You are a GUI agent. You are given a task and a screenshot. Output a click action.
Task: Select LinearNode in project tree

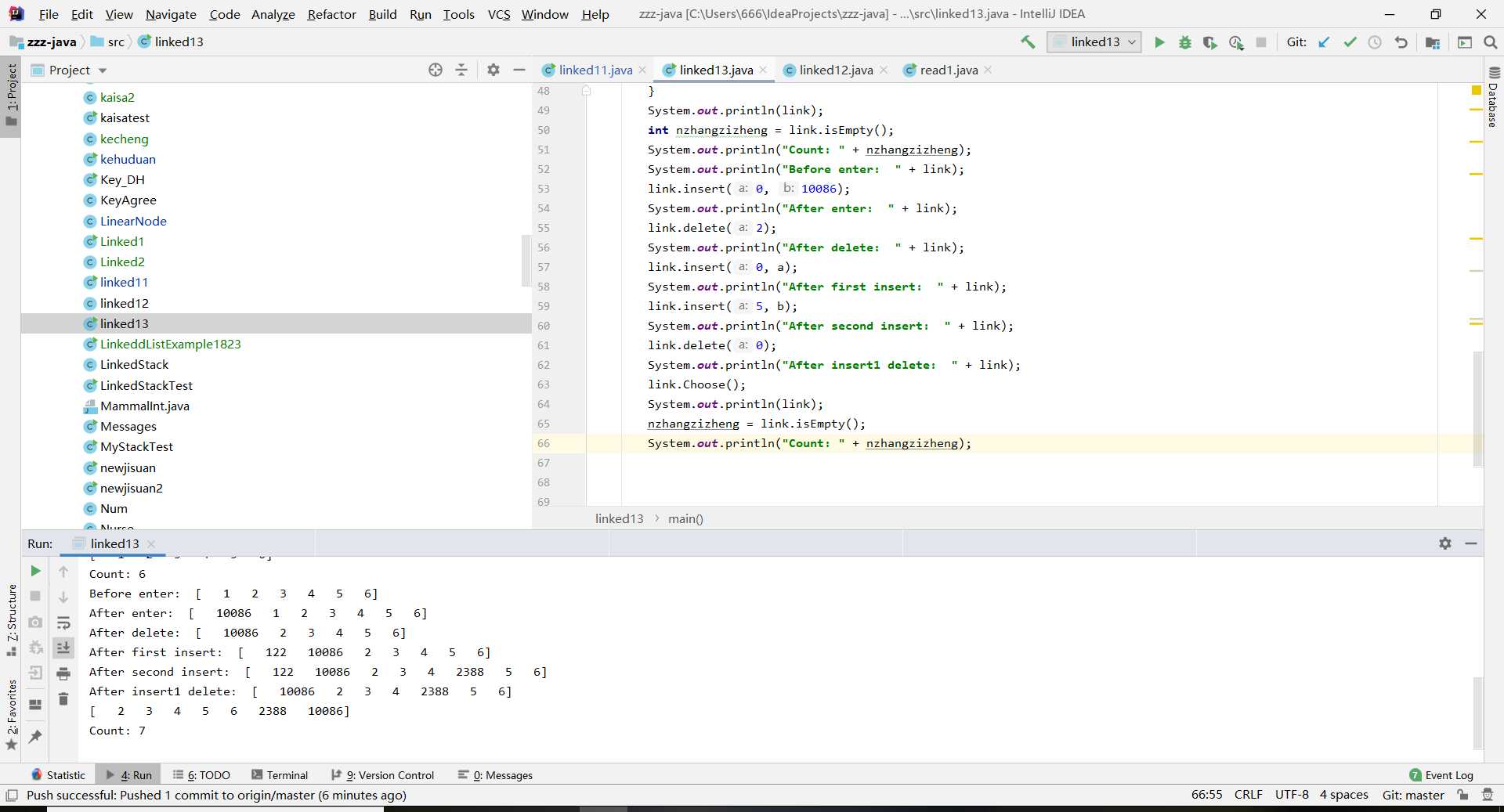point(133,221)
